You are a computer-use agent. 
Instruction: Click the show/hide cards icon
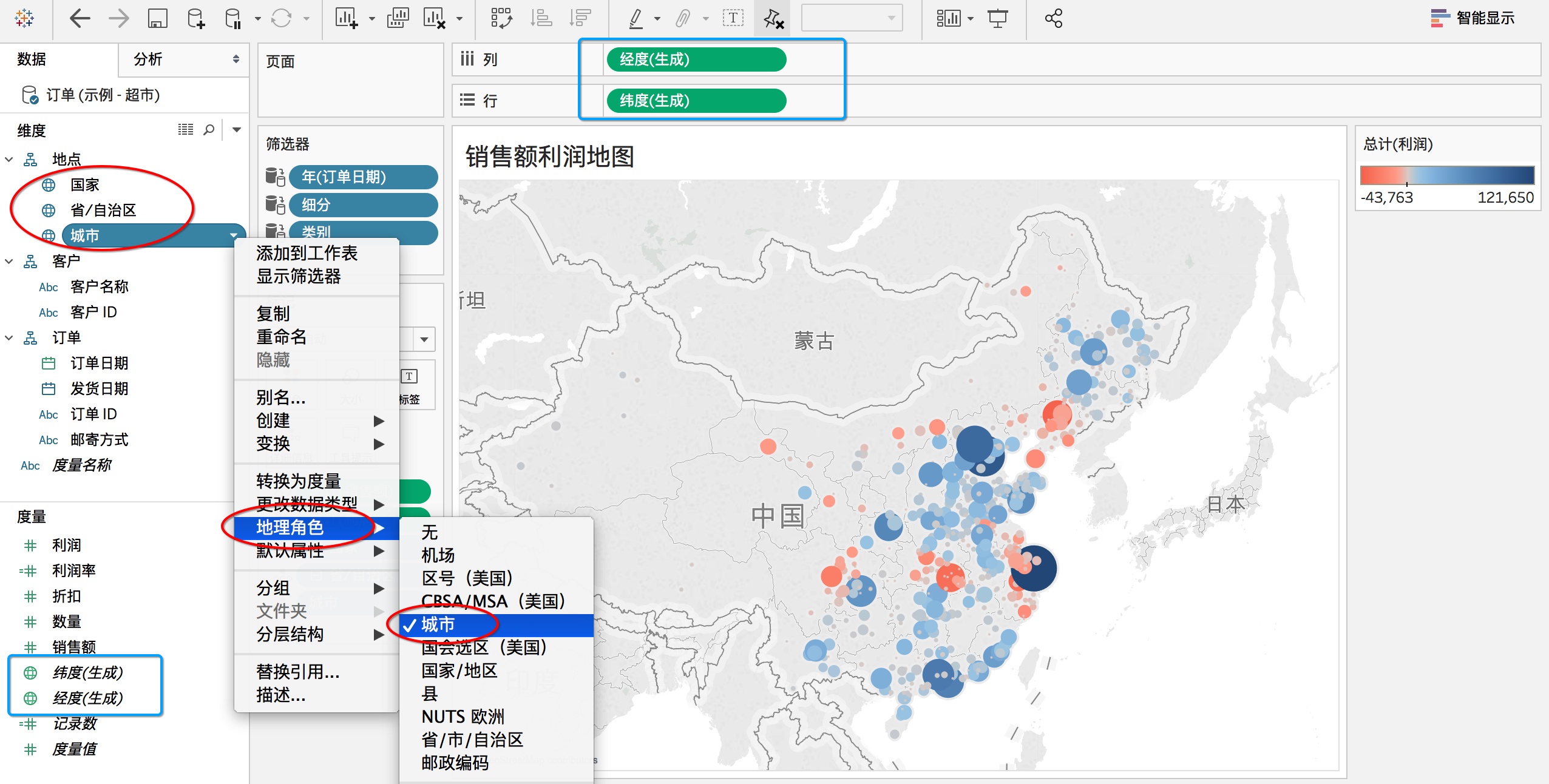tap(949, 18)
